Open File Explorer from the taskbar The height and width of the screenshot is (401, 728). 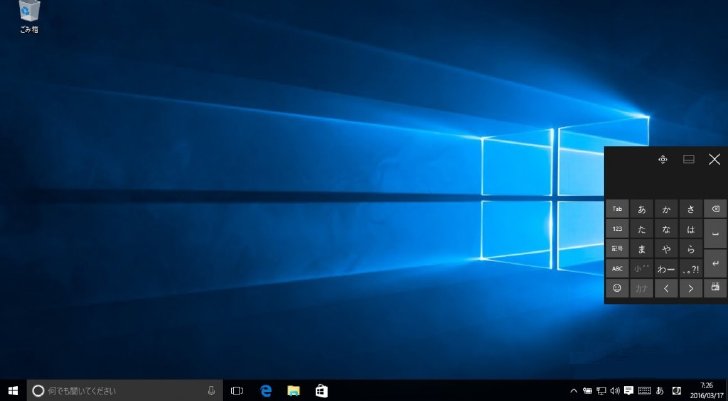pyautogui.click(x=293, y=391)
